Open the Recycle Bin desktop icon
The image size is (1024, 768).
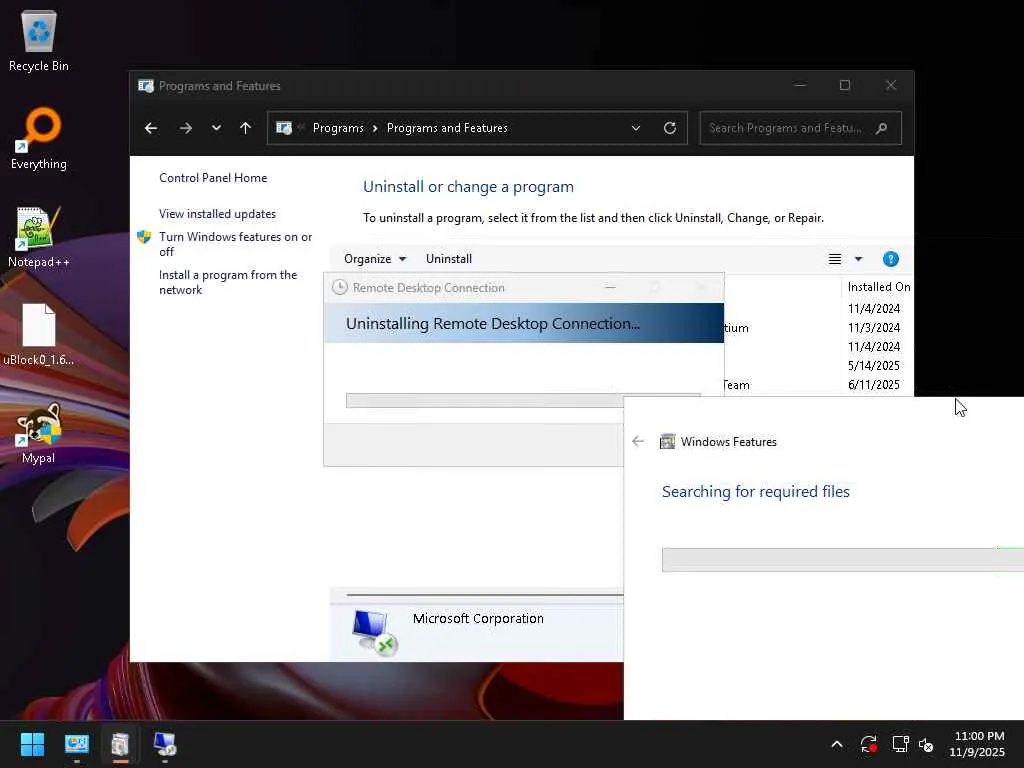tap(39, 40)
